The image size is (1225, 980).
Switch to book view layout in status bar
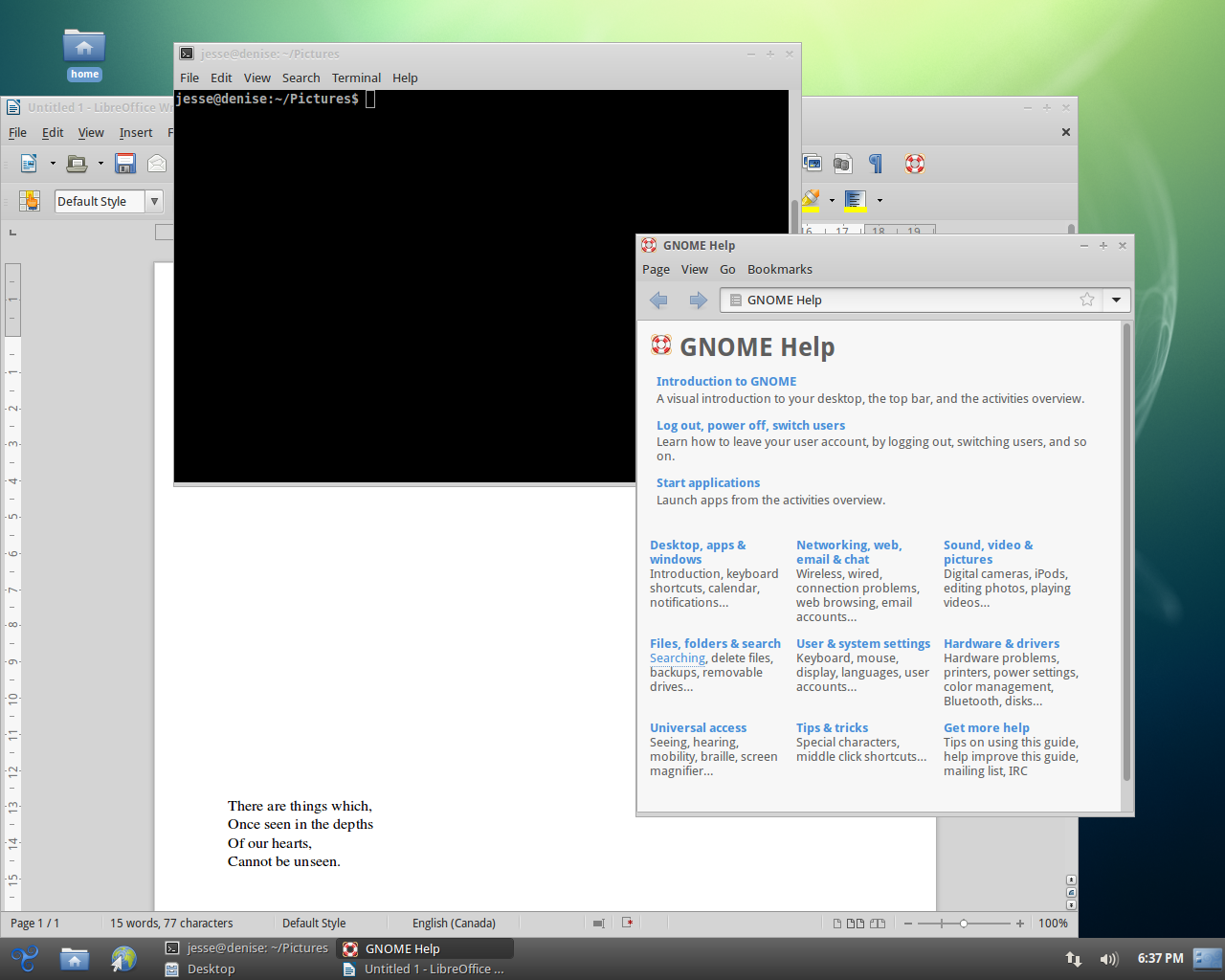tap(878, 924)
